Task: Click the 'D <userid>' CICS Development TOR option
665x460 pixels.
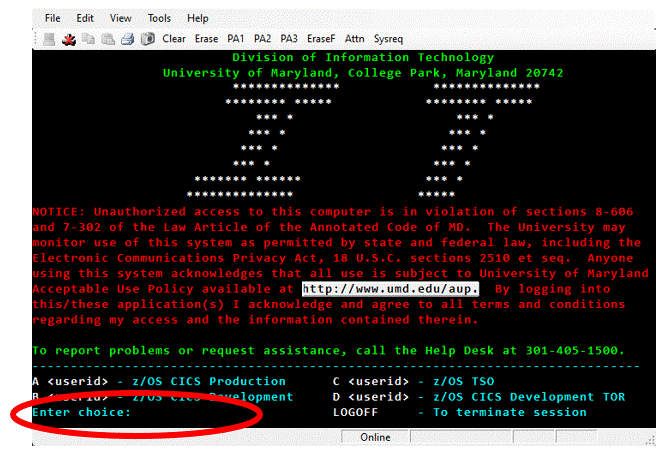Action: click(x=479, y=397)
